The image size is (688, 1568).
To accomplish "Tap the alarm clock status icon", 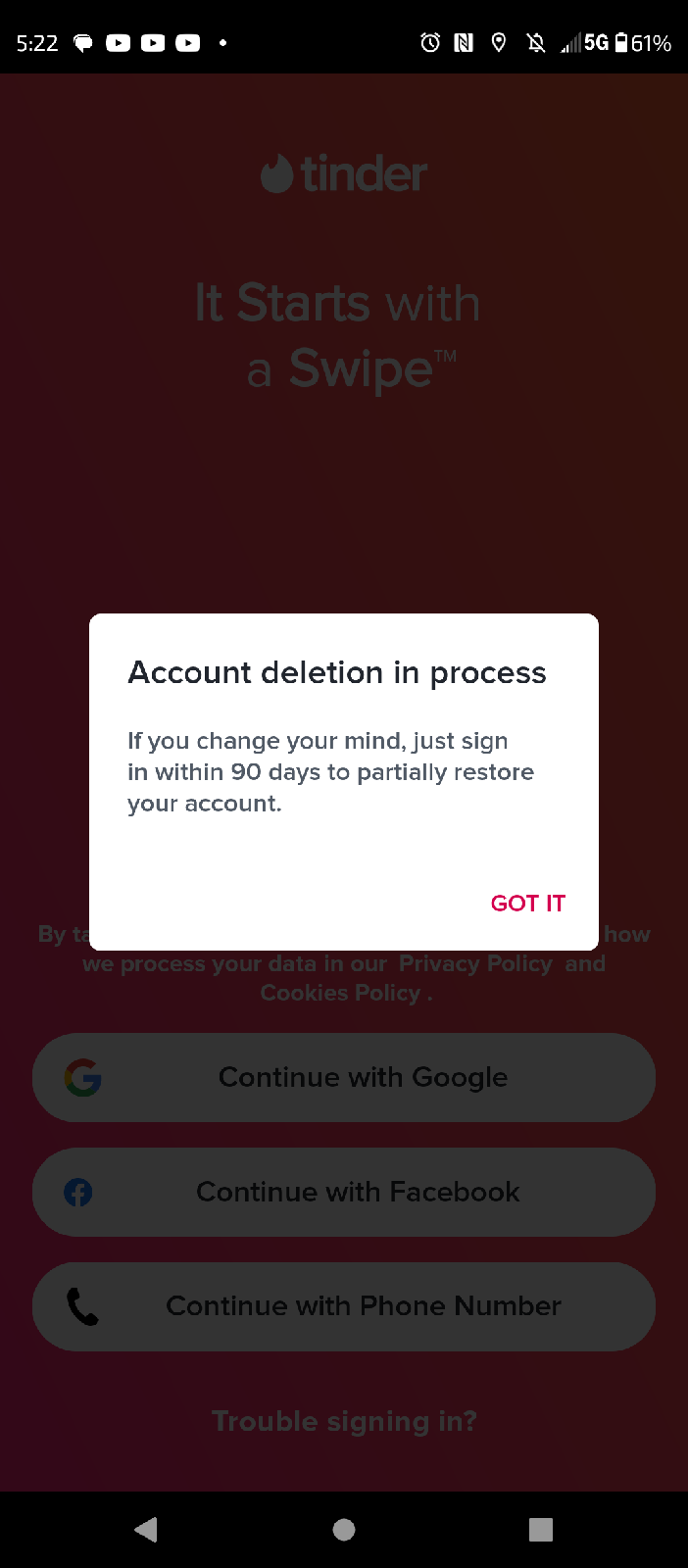I will click(x=430, y=42).
